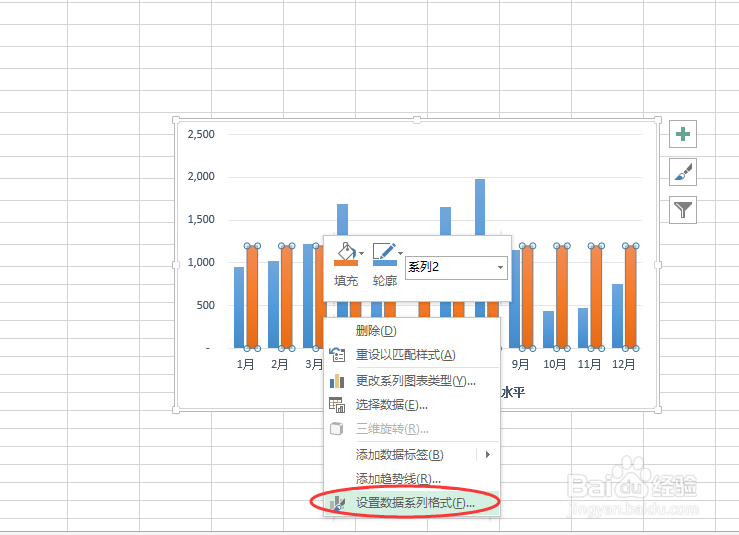739x535 pixels.
Task: Select the blue bar for 12月
Action: pyautogui.click(x=617, y=316)
